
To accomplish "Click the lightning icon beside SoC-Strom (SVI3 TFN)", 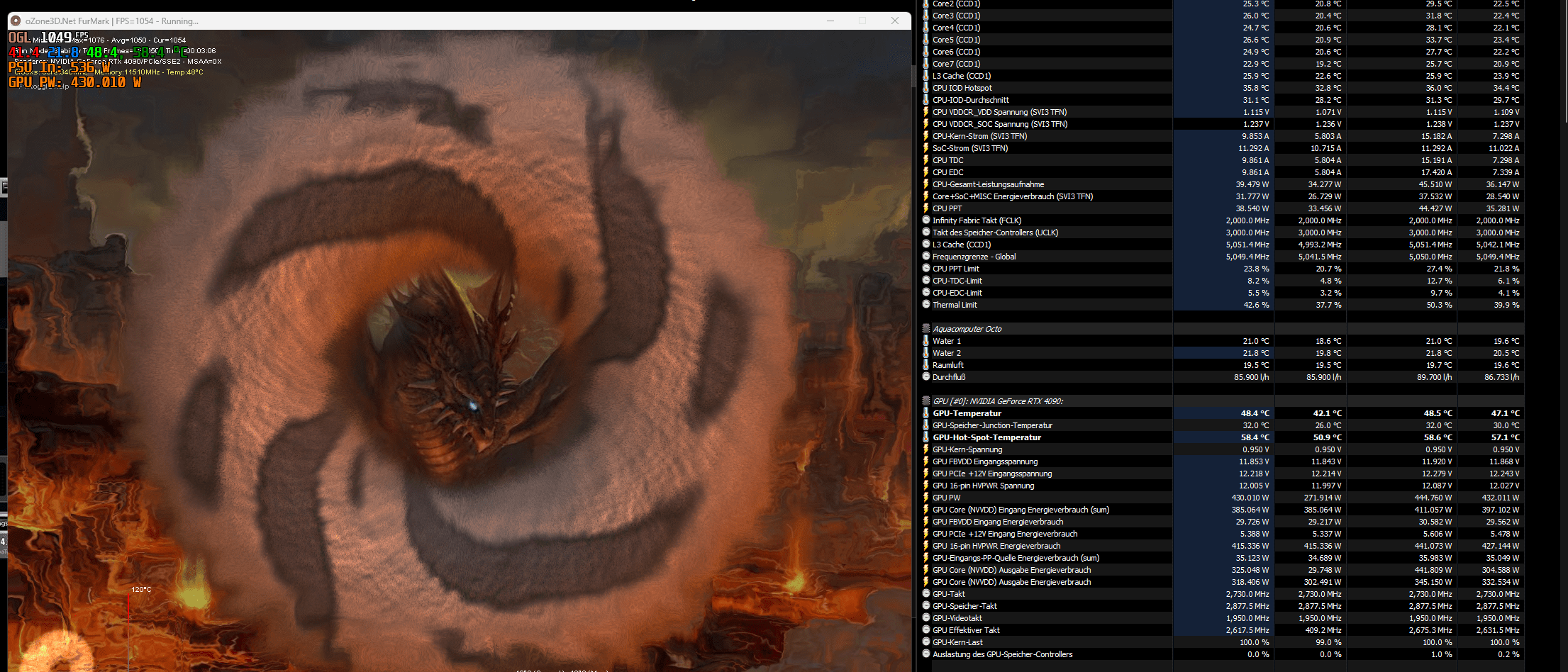I will (x=925, y=148).
